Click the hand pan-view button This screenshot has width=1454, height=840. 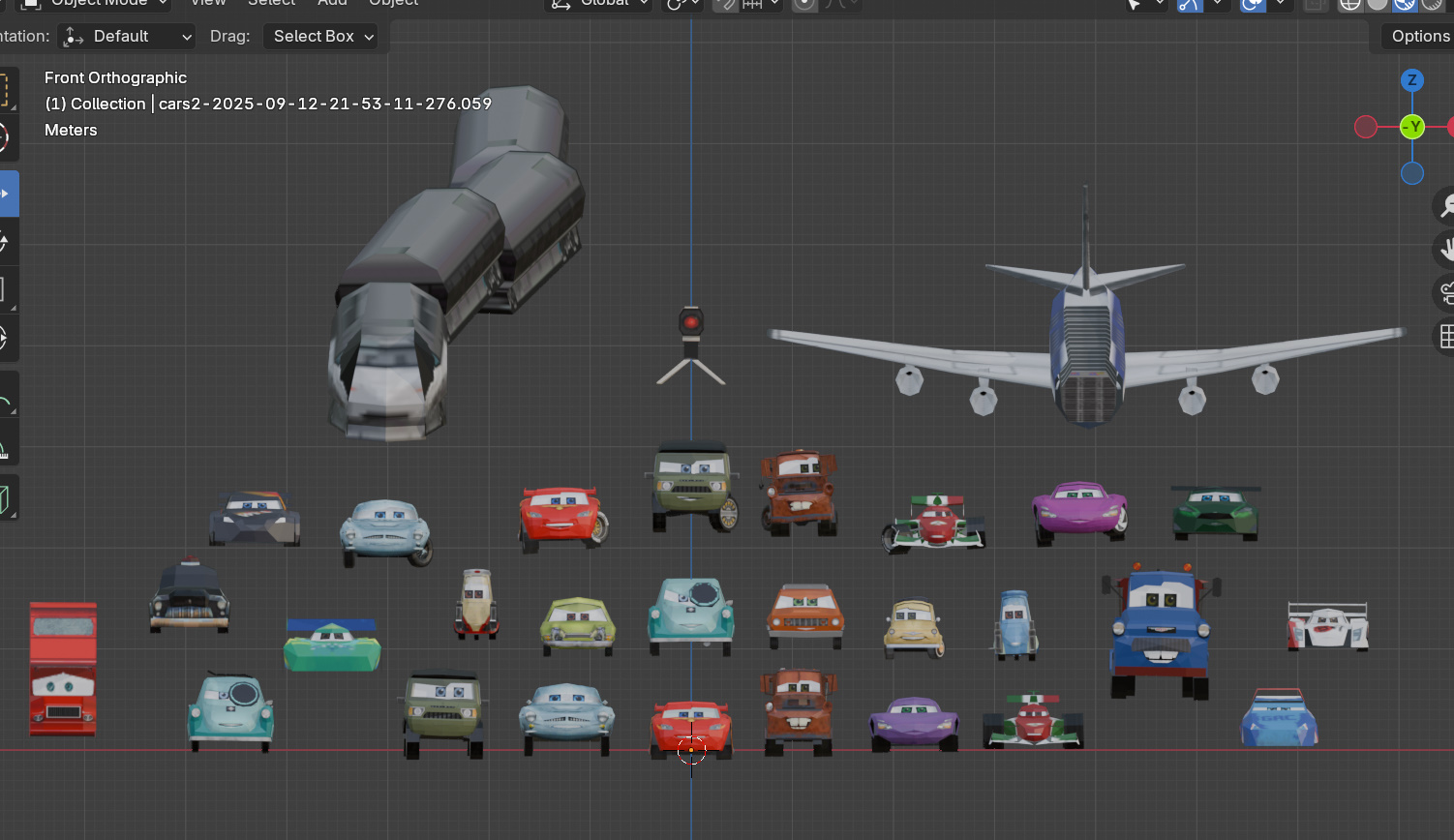click(1445, 249)
